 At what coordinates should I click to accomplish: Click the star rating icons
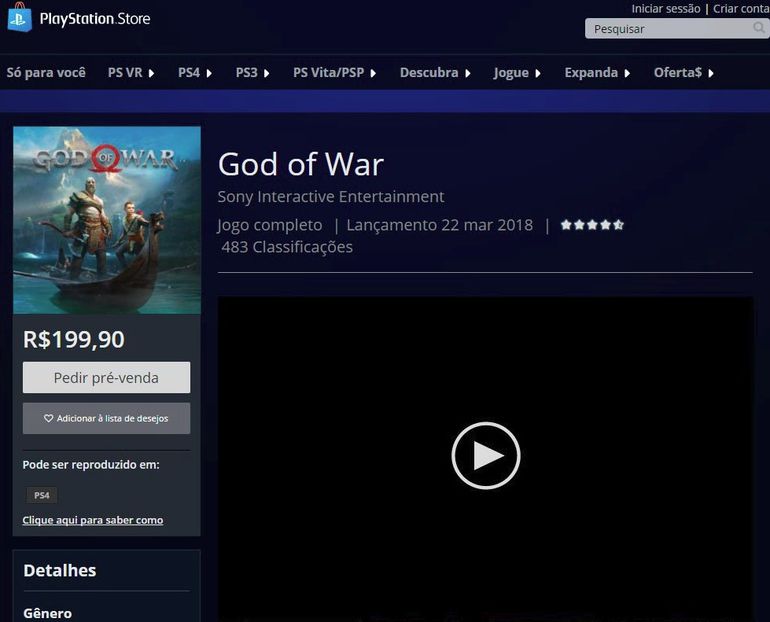592,225
